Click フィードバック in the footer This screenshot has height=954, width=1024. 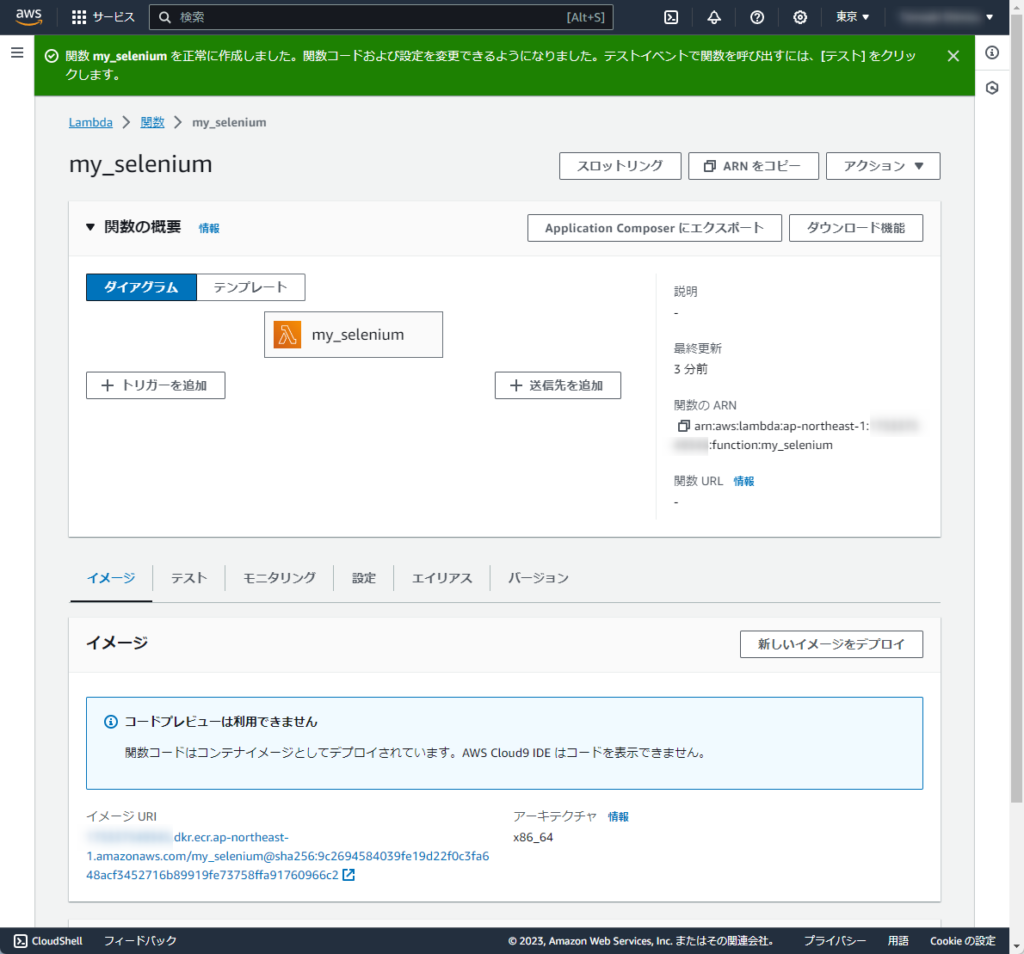[x=140, y=941]
